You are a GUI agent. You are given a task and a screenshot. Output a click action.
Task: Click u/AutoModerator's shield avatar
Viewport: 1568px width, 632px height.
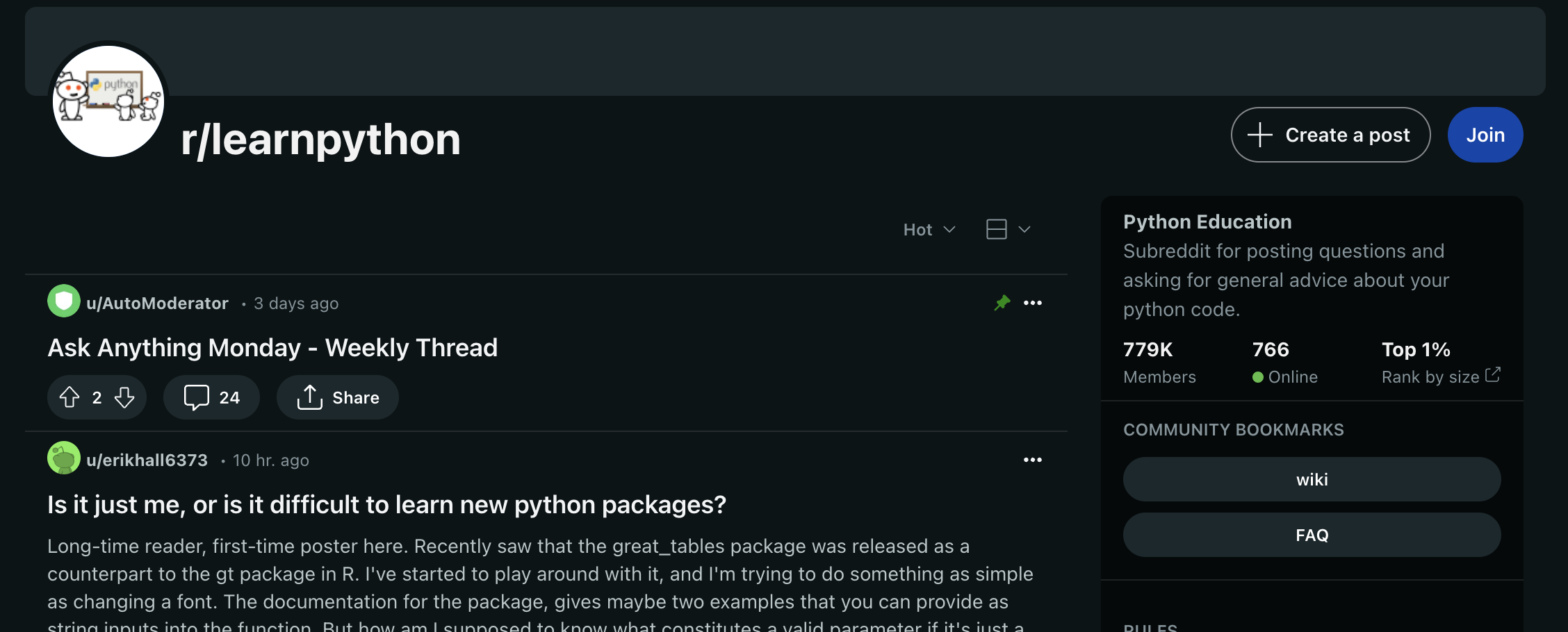coord(63,302)
